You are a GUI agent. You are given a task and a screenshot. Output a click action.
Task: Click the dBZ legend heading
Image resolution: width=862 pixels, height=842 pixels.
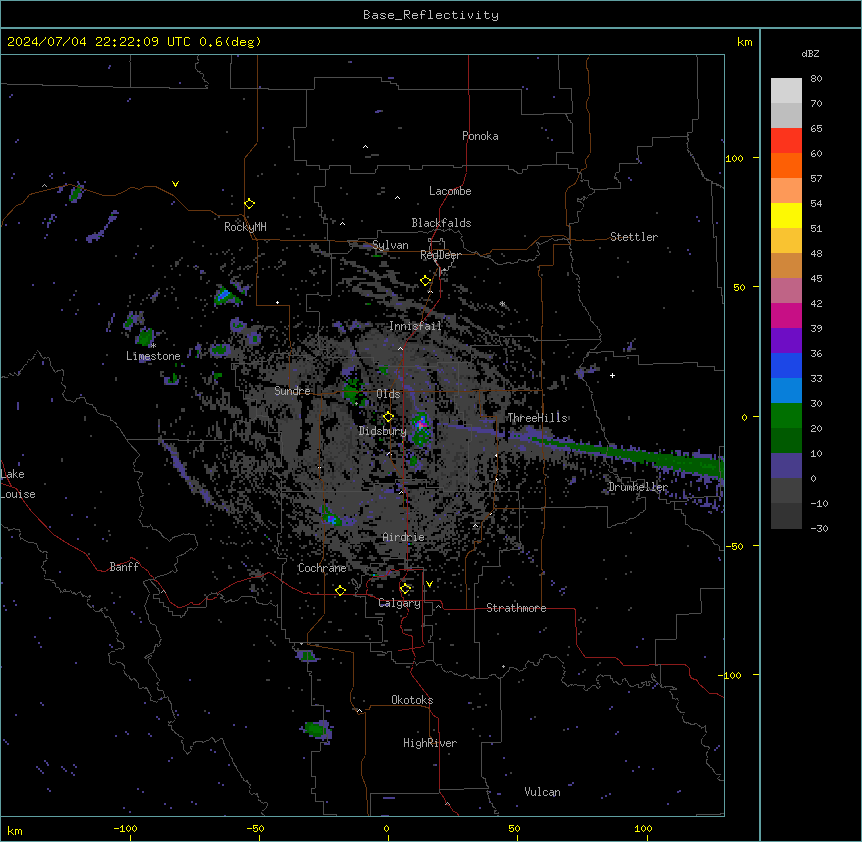[810, 53]
